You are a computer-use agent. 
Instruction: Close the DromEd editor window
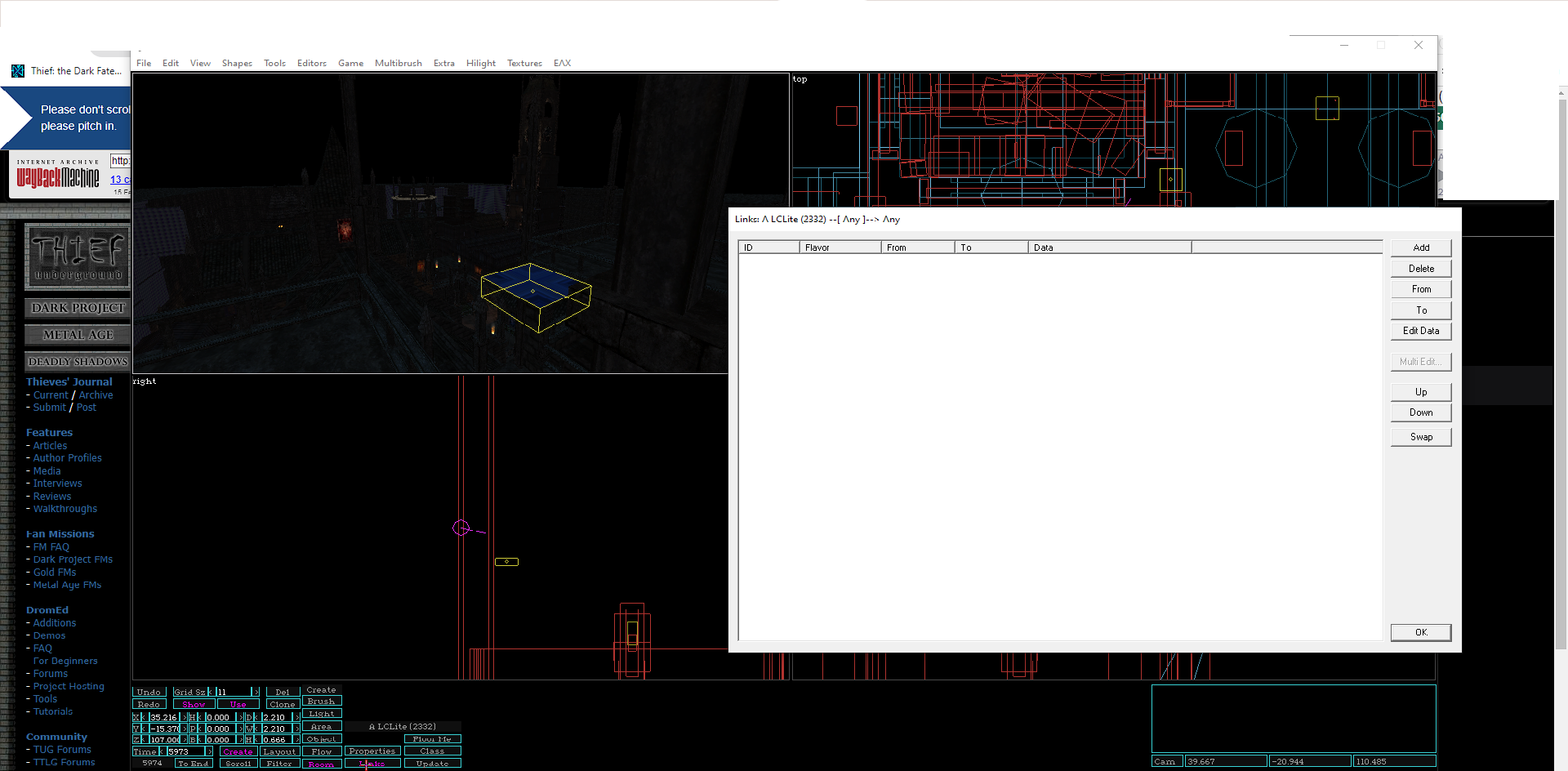(x=1419, y=45)
